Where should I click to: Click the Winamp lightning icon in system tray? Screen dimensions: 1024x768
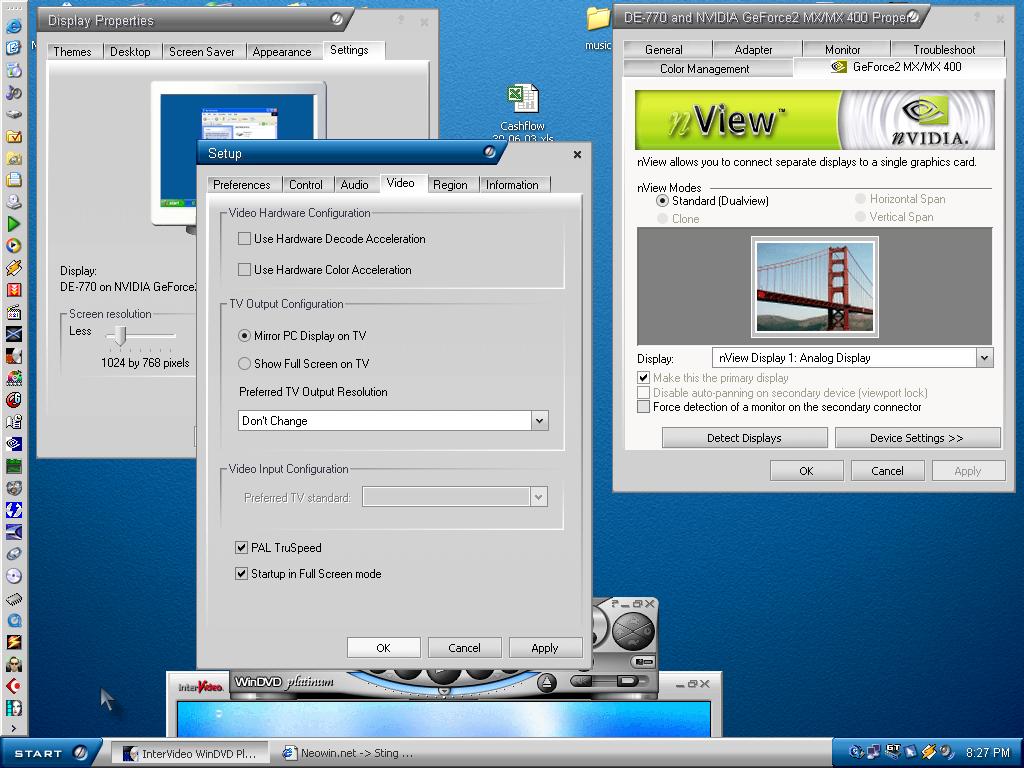(928, 752)
